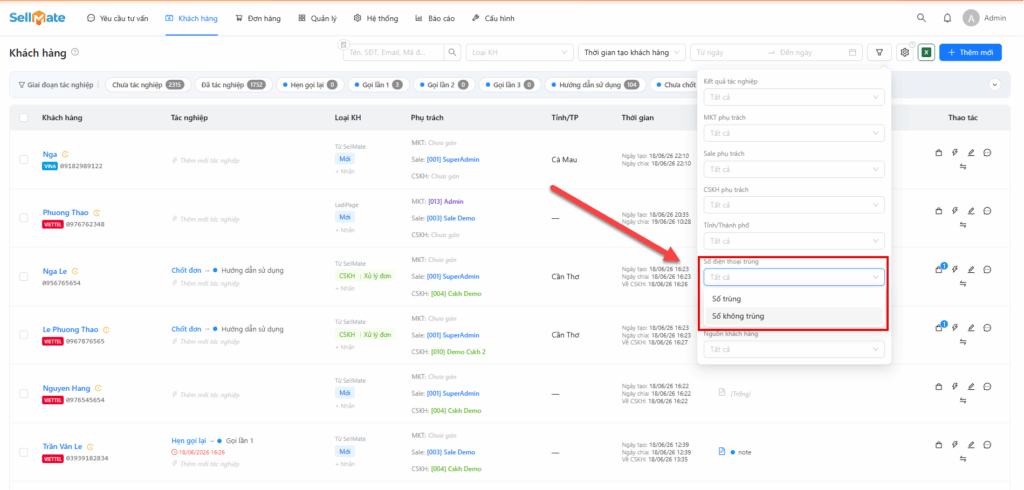
Task: Click the lightning action icon for Nga
Action: pyautogui.click(x=955, y=153)
